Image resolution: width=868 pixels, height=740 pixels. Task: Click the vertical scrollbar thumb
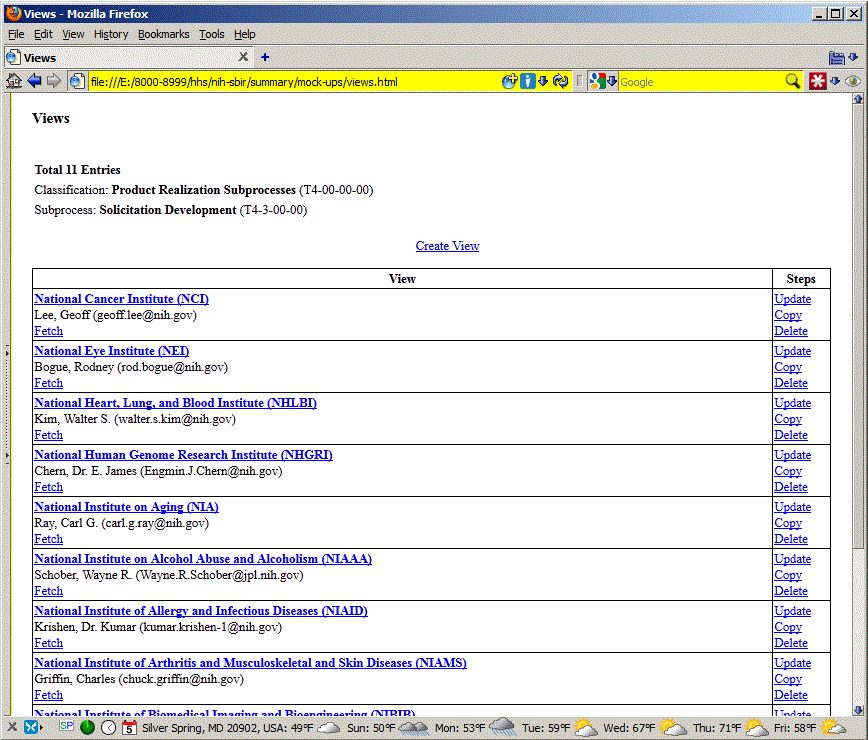coord(858,327)
